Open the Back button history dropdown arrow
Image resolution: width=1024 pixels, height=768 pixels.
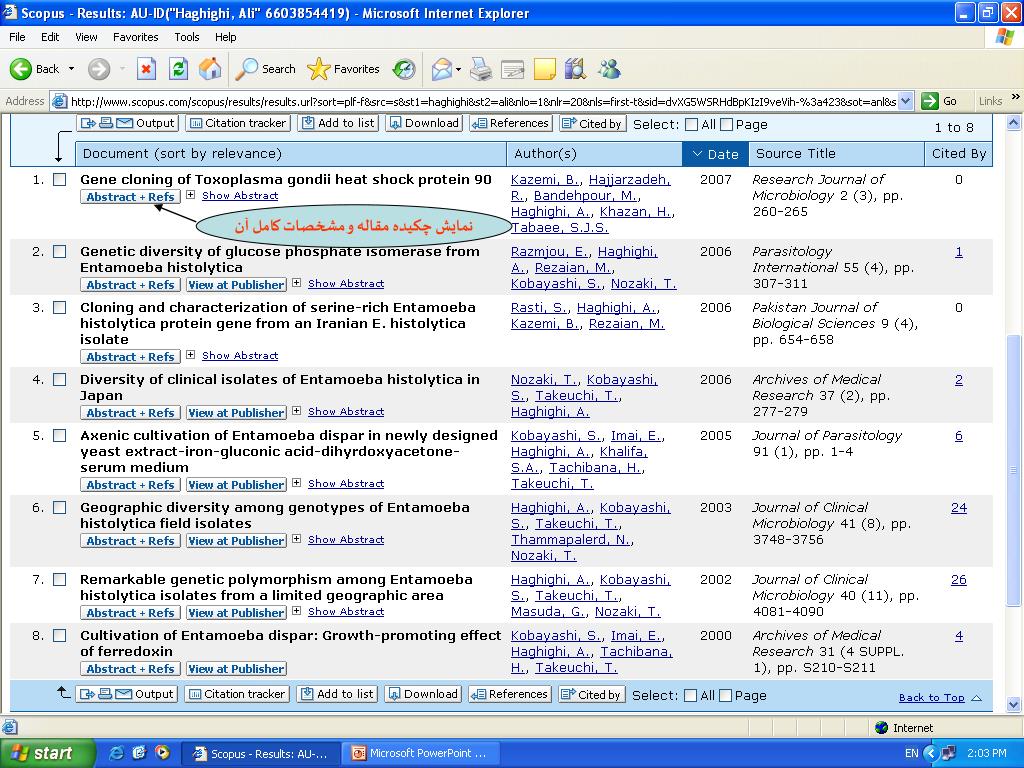pos(71,69)
